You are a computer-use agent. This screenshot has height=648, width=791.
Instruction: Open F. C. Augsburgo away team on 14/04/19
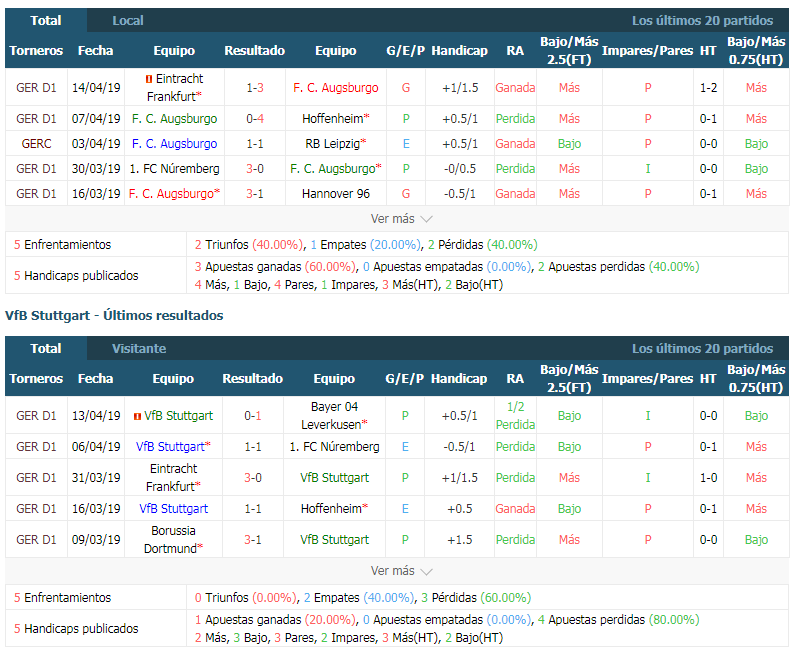tap(335, 88)
